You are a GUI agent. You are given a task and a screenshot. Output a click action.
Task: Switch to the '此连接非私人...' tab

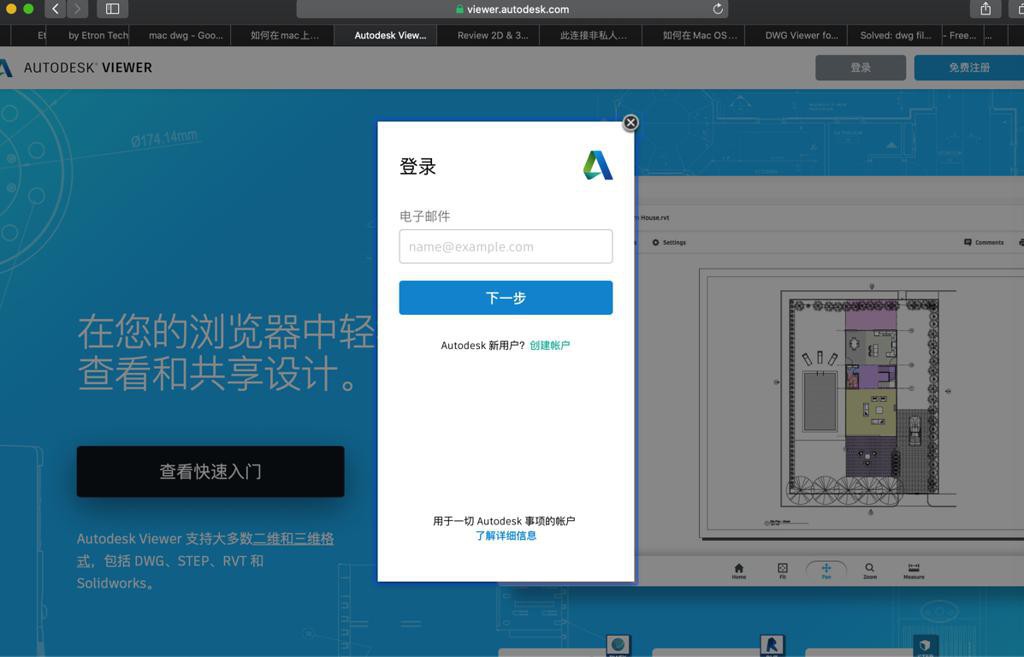pos(593,35)
